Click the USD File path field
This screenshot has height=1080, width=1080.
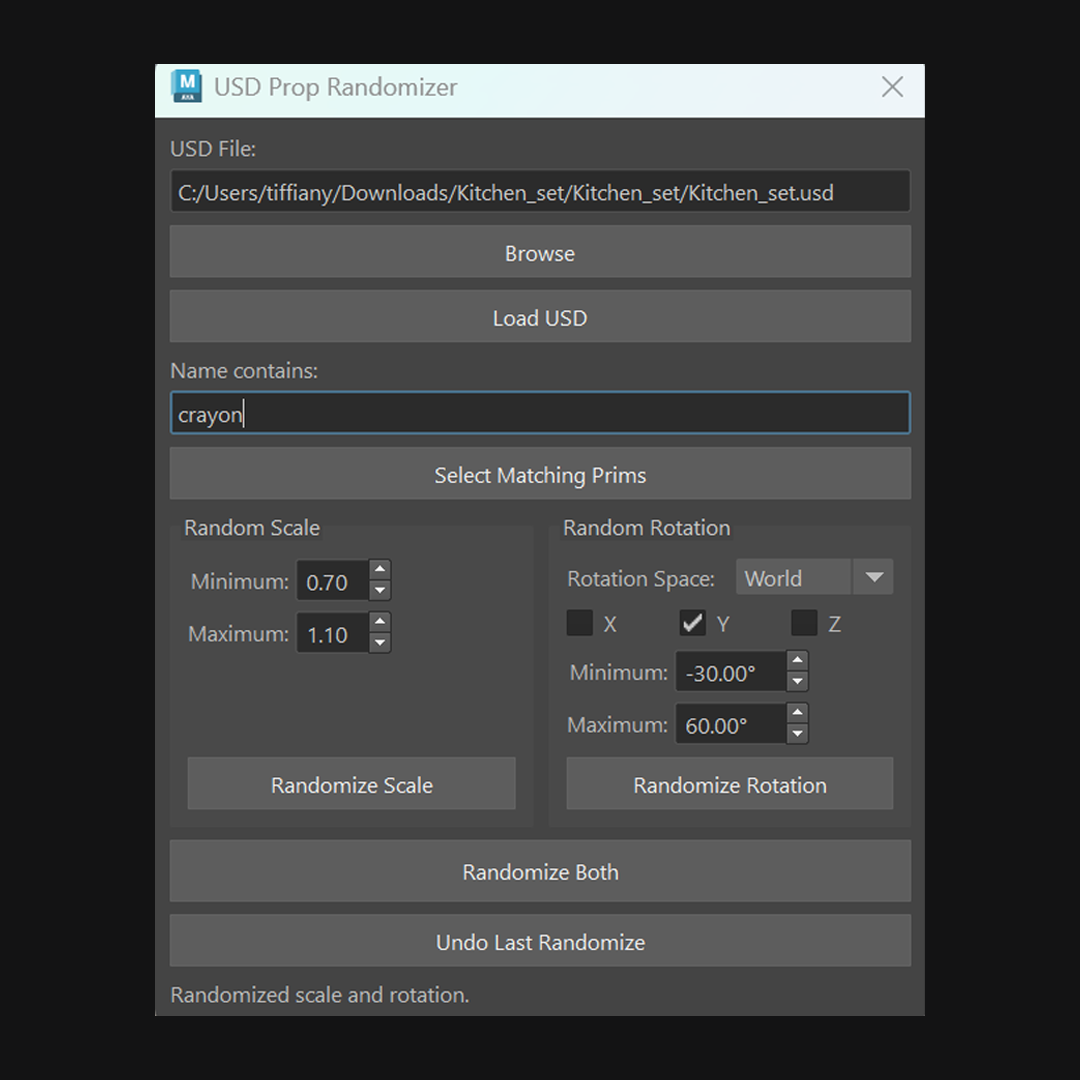pos(540,191)
